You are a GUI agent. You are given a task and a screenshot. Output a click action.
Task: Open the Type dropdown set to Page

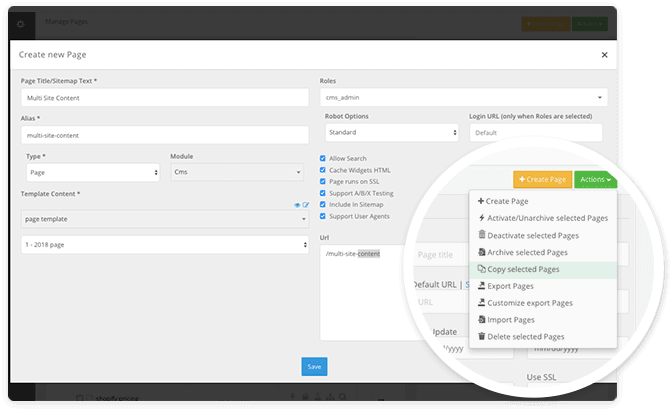(93, 173)
